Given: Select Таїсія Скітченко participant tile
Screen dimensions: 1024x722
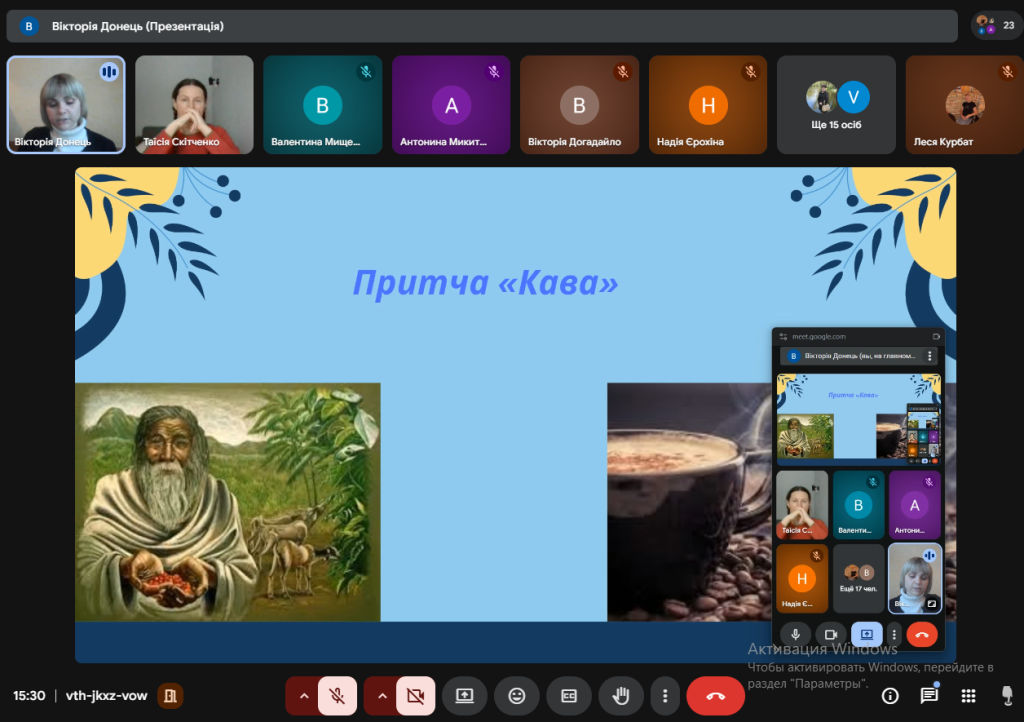Looking at the screenshot, I should point(194,104).
